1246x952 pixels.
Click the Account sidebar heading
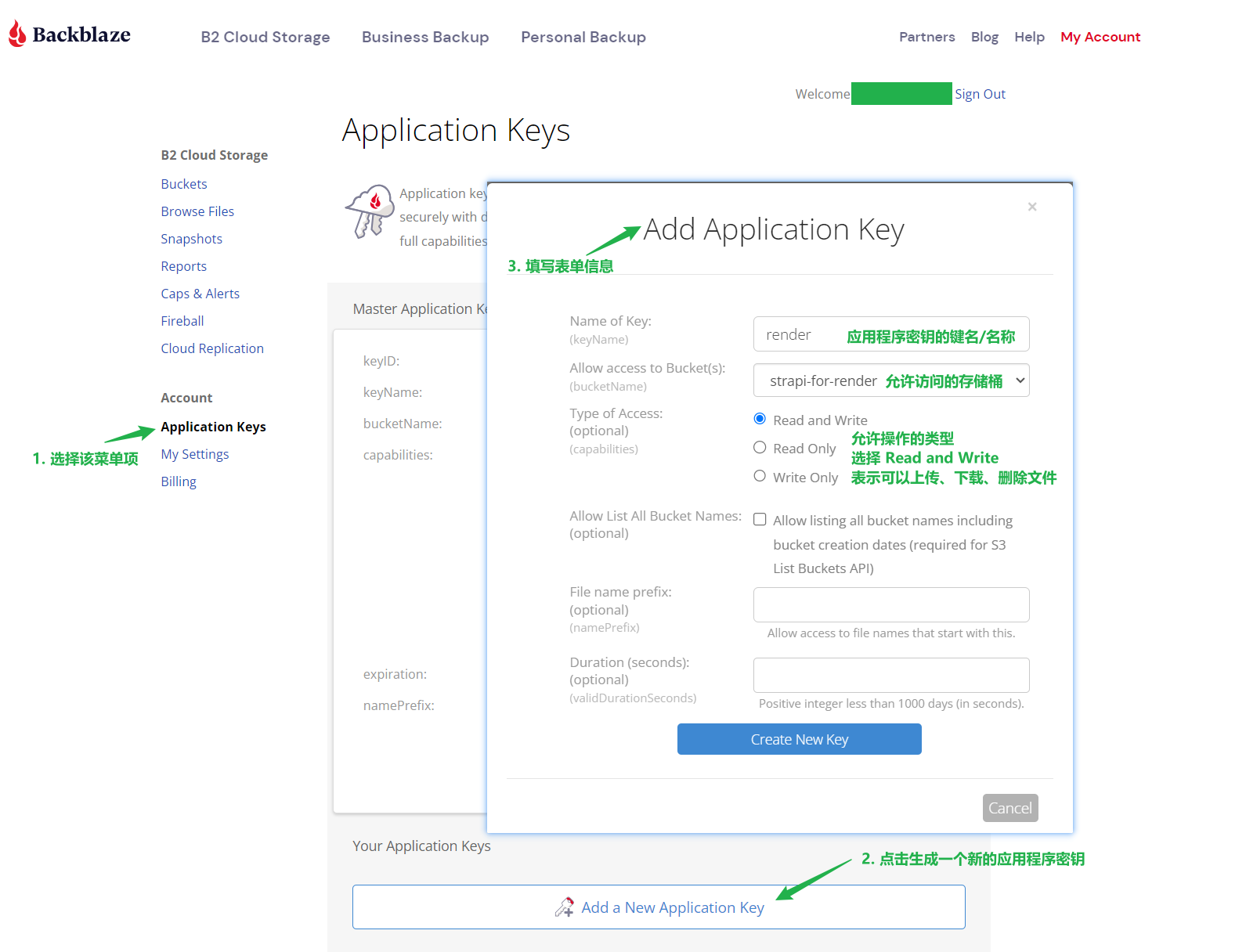pyautogui.click(x=186, y=398)
